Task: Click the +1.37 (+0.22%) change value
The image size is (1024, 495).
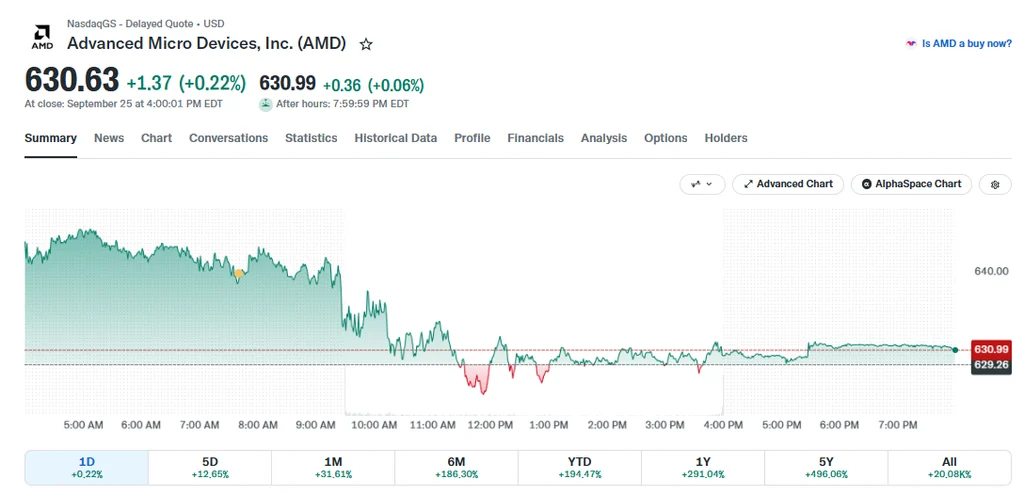Action: click(x=186, y=84)
